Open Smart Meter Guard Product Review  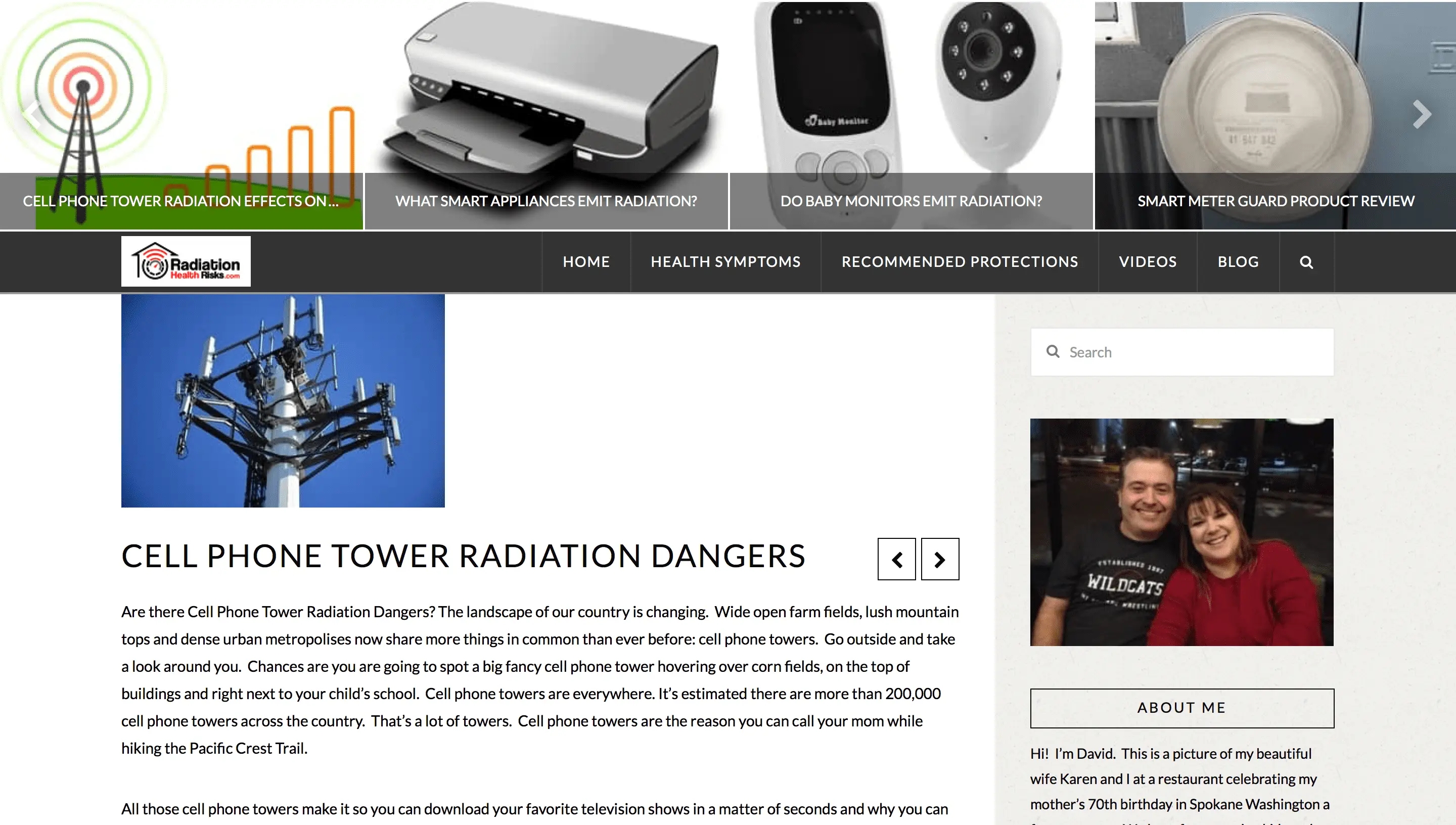point(1276,201)
